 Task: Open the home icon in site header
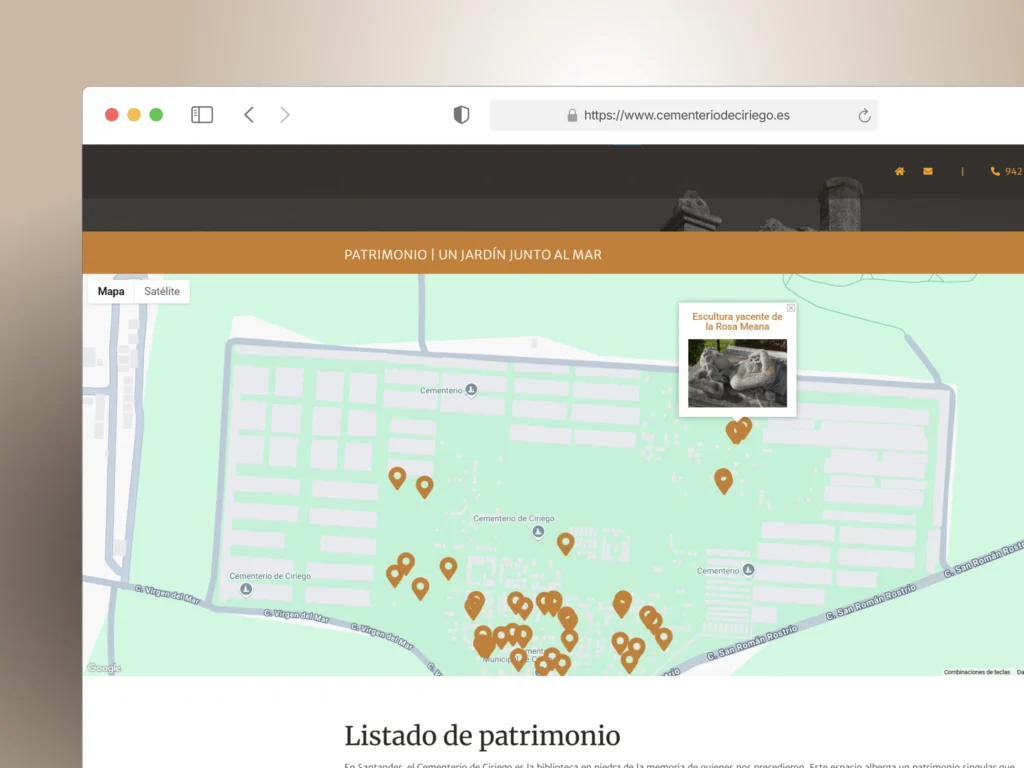(899, 171)
